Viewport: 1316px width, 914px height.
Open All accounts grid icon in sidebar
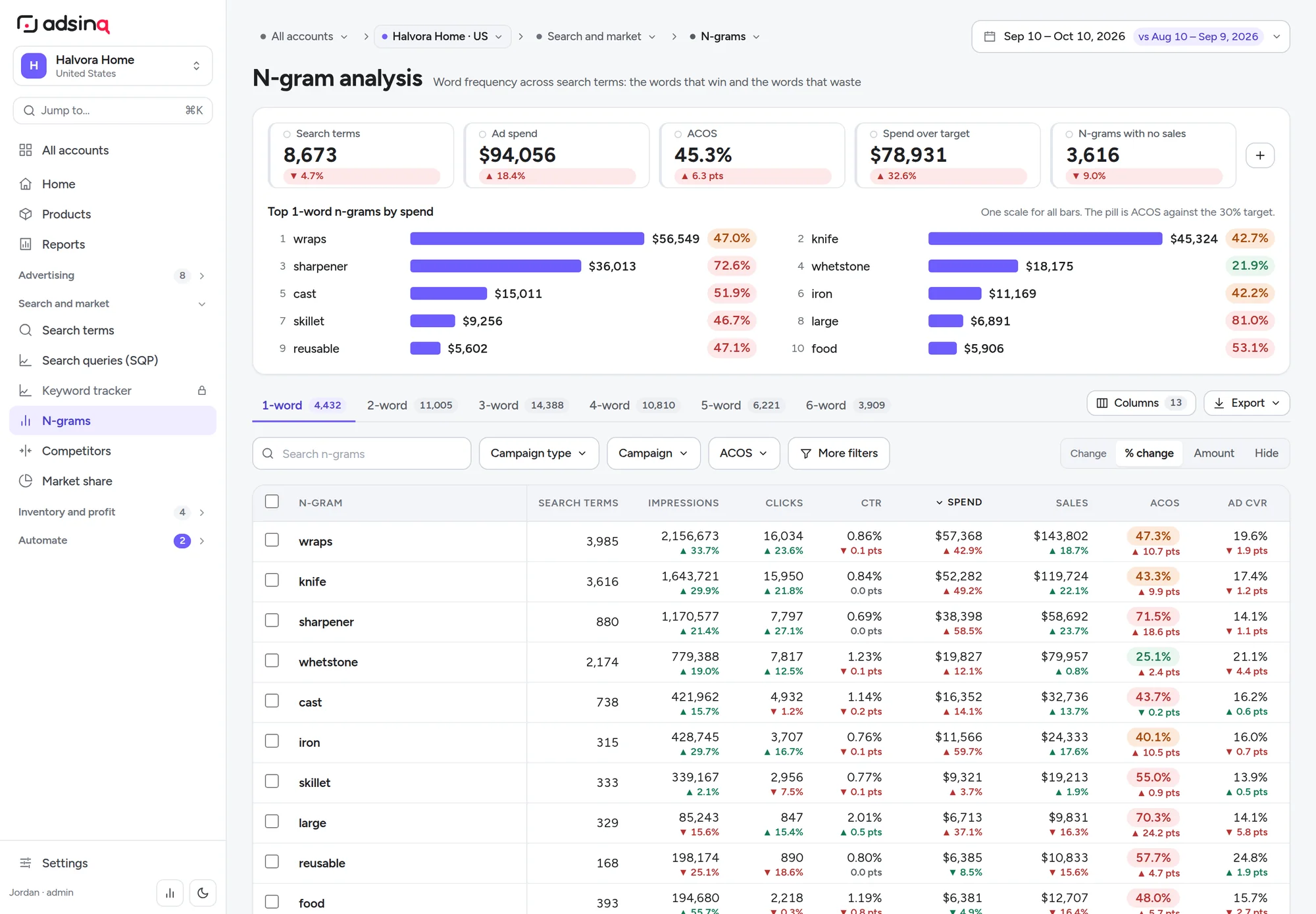tap(26, 150)
